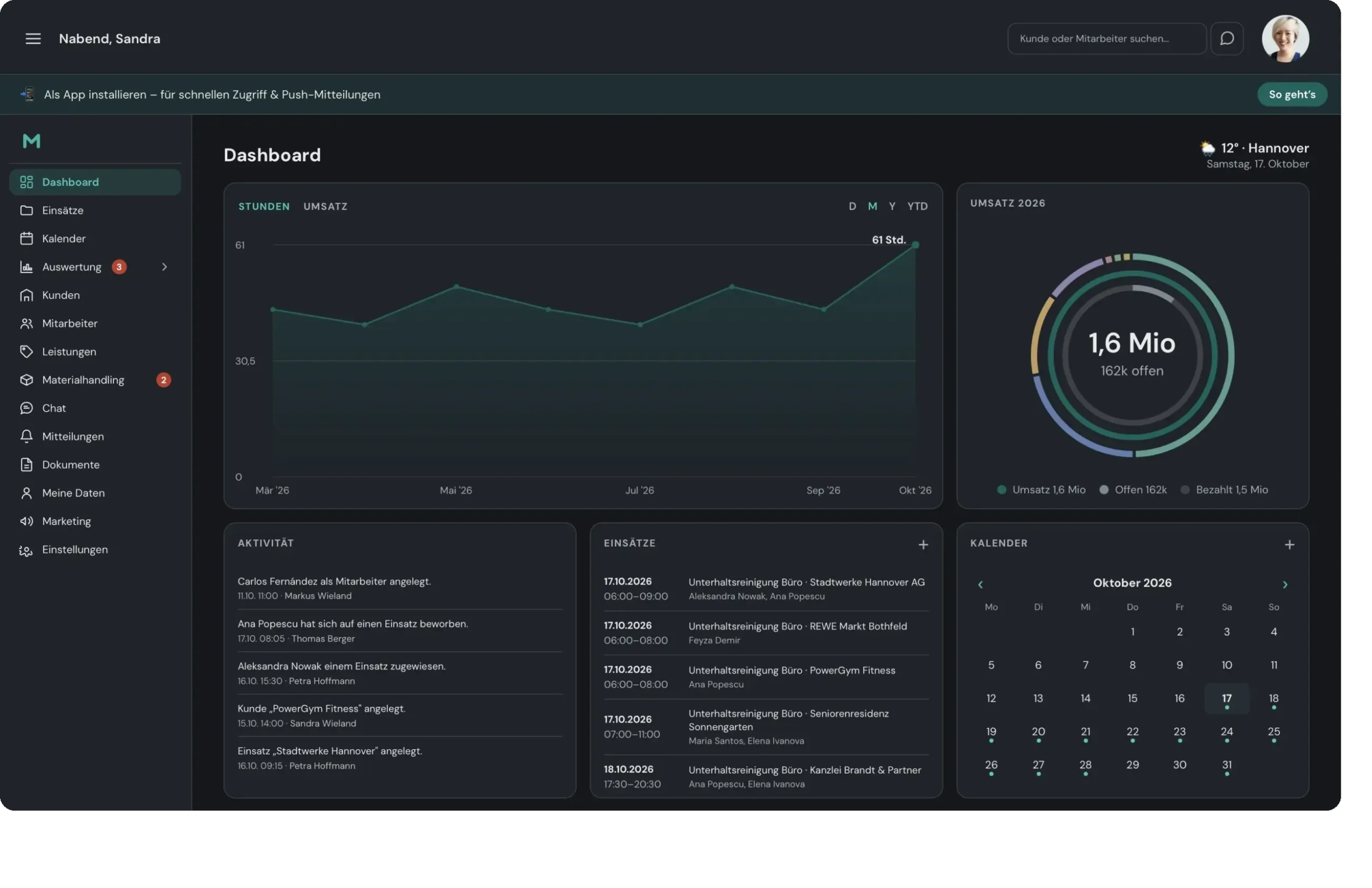Click the user profile avatar
The height and width of the screenshot is (888, 1372).
pos(1285,39)
